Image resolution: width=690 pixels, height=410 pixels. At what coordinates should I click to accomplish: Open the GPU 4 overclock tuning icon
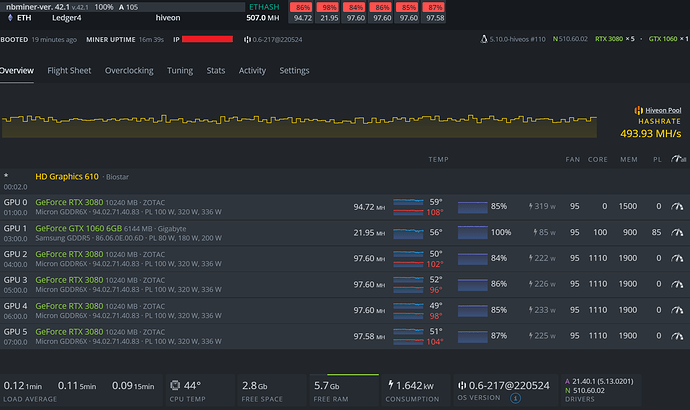tap(677, 310)
